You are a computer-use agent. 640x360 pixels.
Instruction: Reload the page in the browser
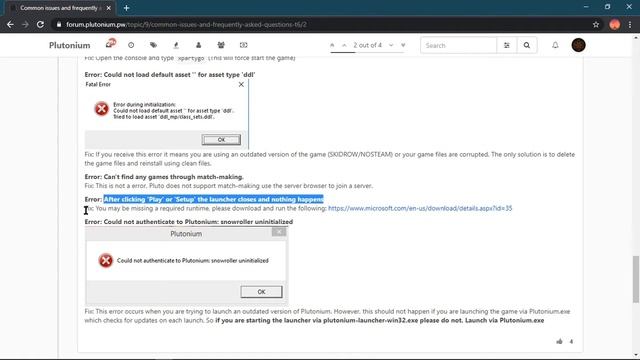(40, 24)
